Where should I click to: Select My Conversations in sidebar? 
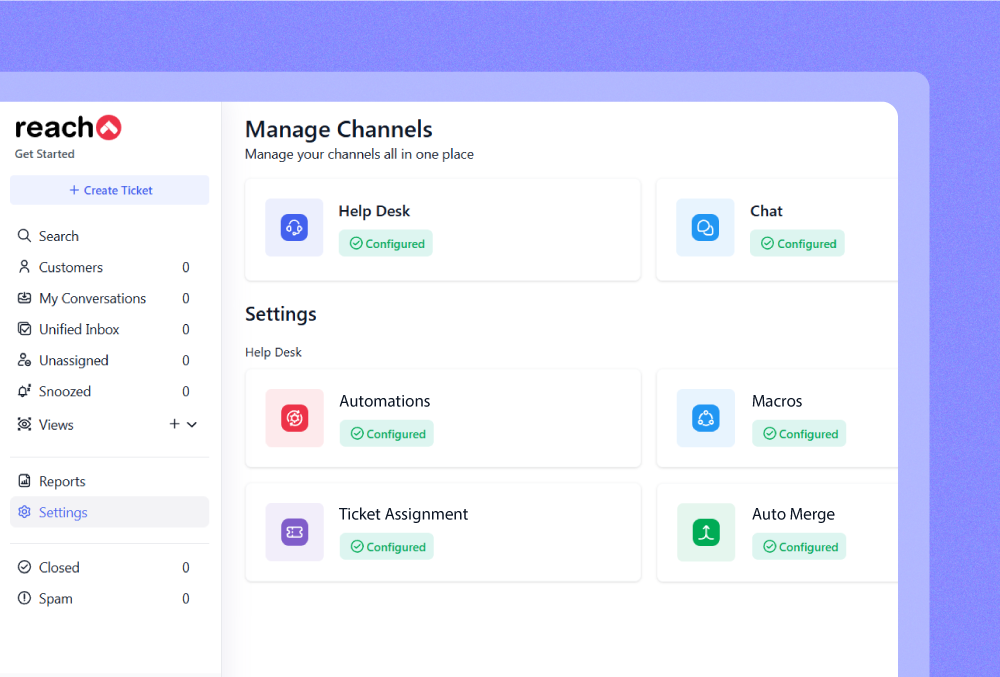[92, 298]
